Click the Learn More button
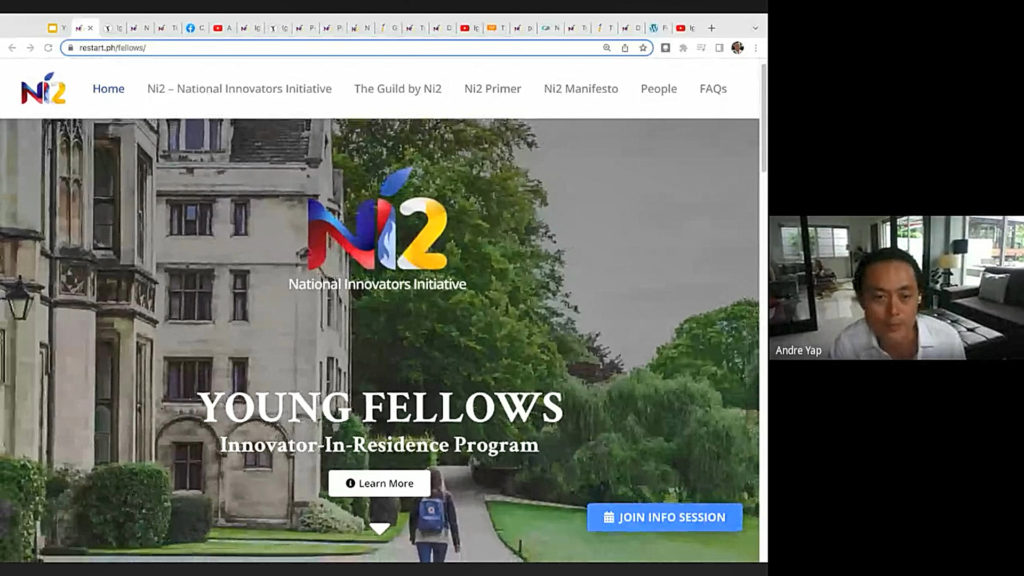 pyautogui.click(x=379, y=483)
